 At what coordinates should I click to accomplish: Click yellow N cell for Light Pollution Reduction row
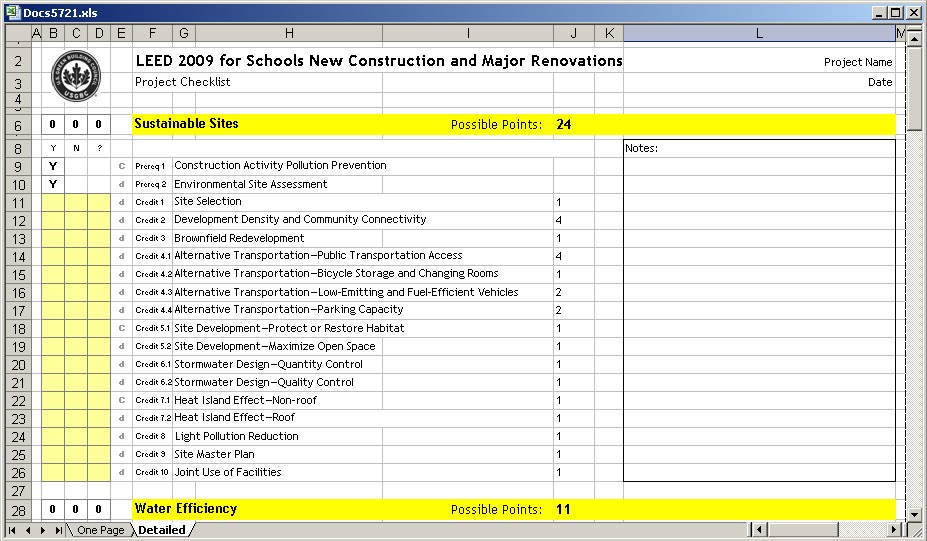[76, 436]
